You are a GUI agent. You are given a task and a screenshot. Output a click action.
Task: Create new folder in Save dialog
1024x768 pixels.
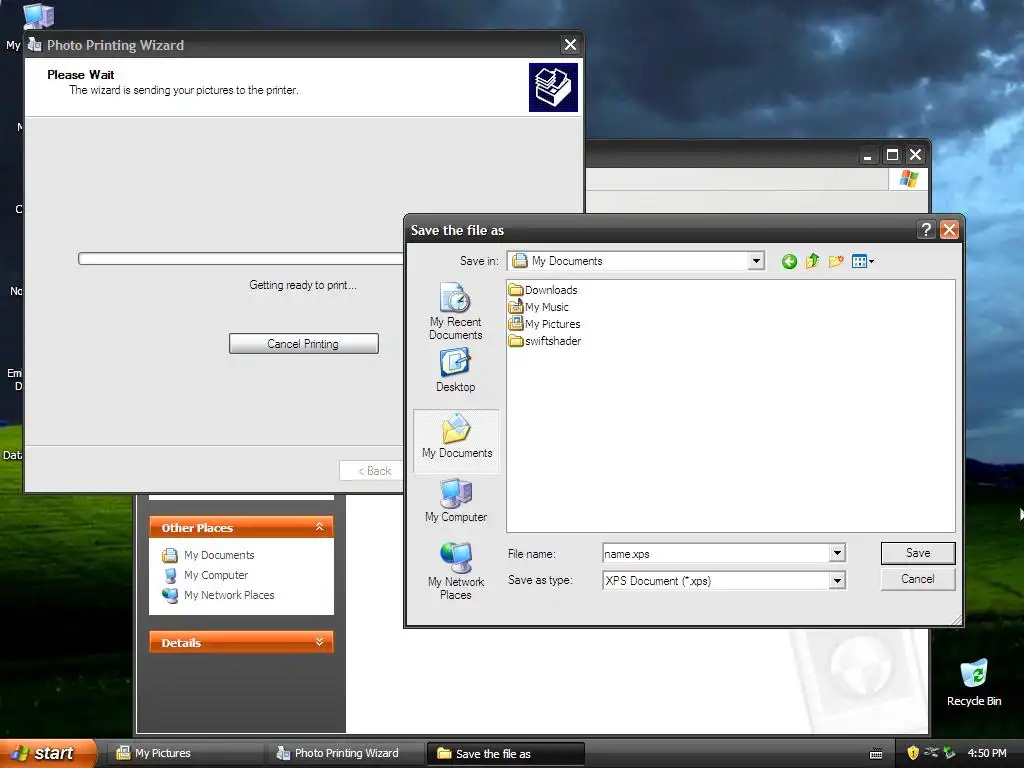tap(836, 262)
